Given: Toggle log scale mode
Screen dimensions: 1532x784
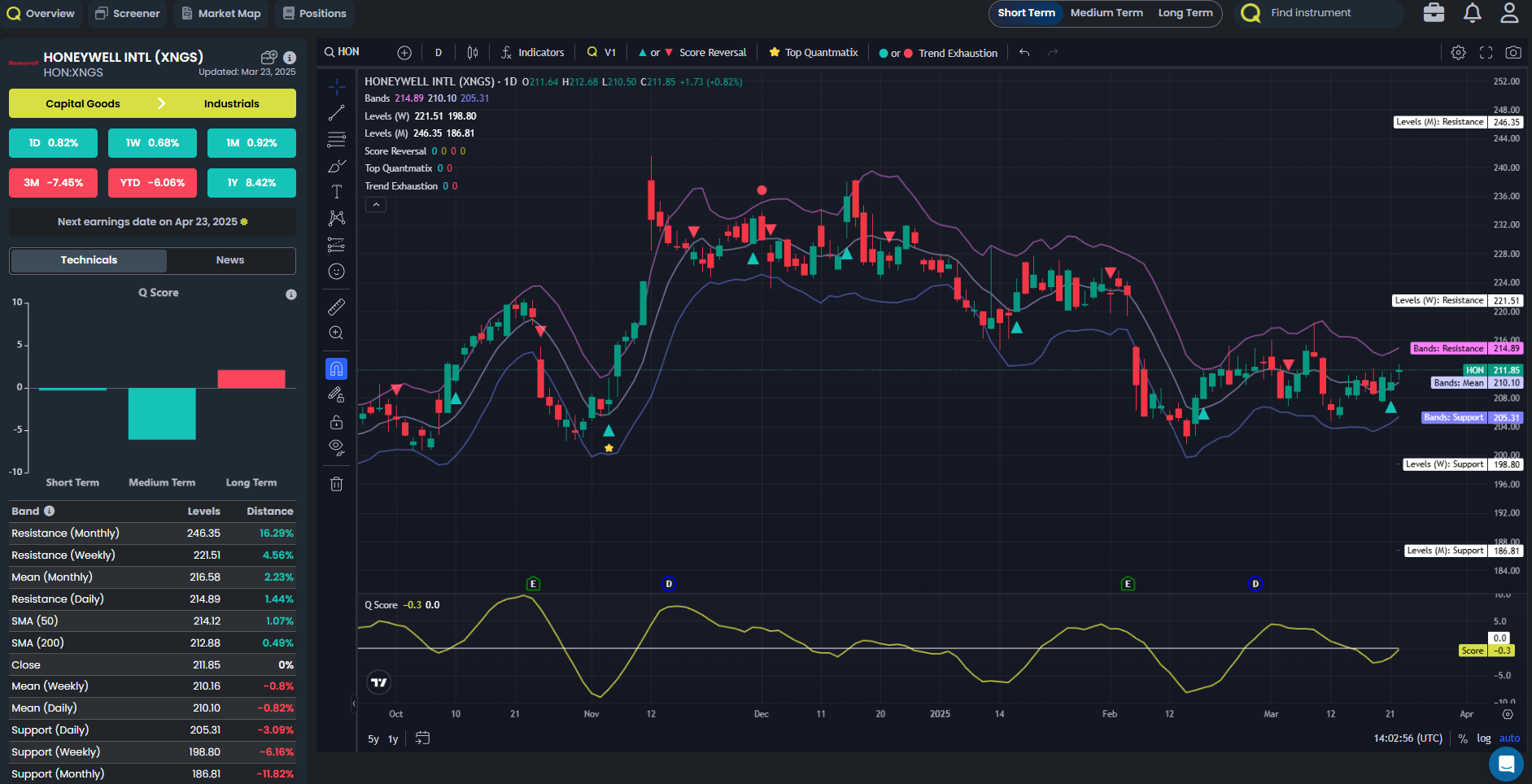Looking at the screenshot, I should pos(1484,738).
